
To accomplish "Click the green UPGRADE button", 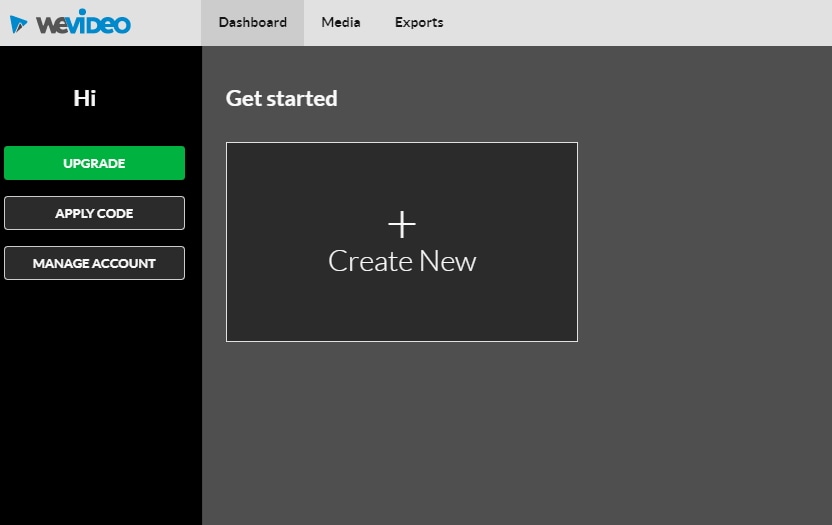I will tap(94, 163).
